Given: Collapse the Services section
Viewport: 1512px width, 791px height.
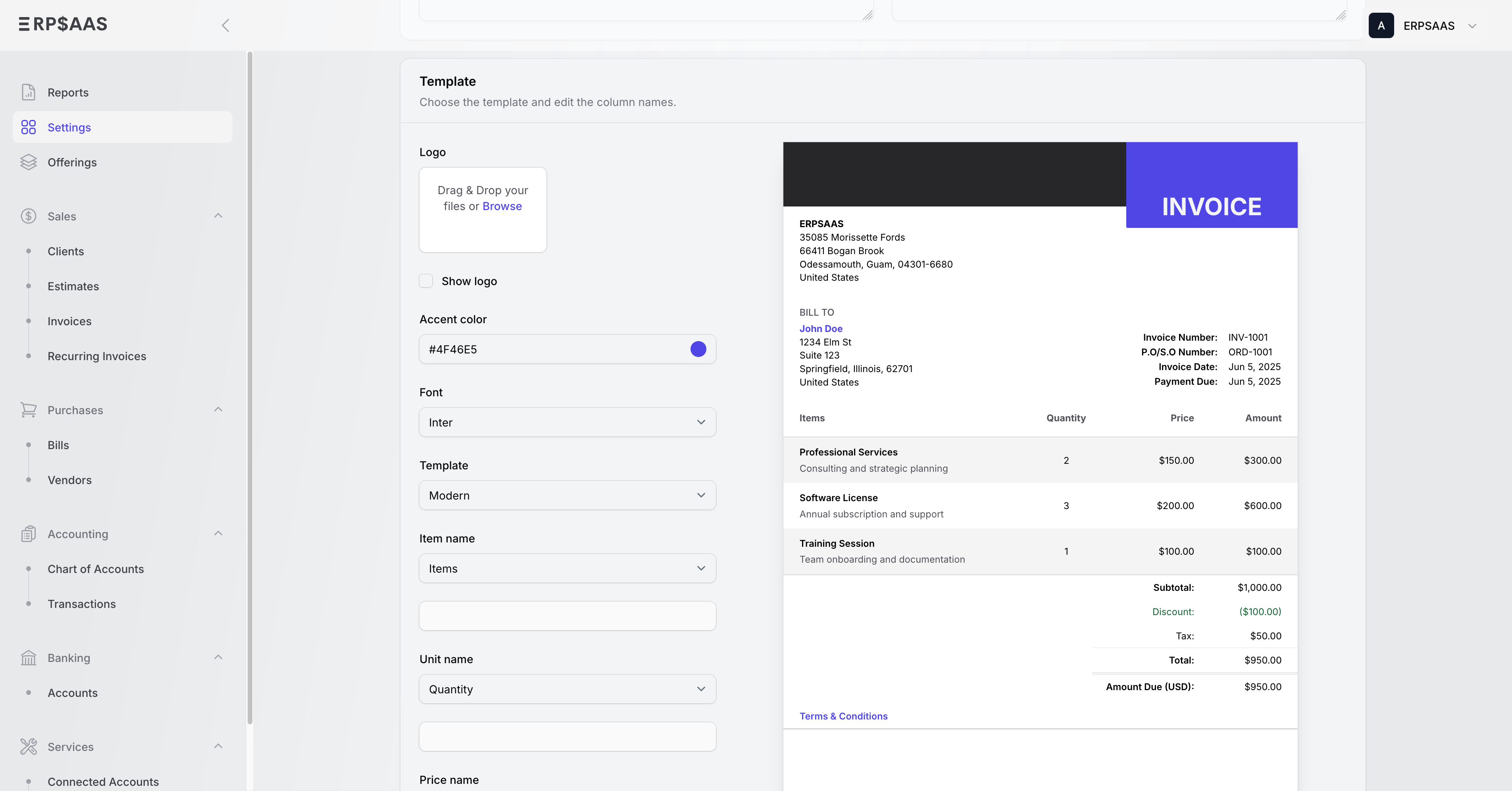Looking at the screenshot, I should (218, 746).
